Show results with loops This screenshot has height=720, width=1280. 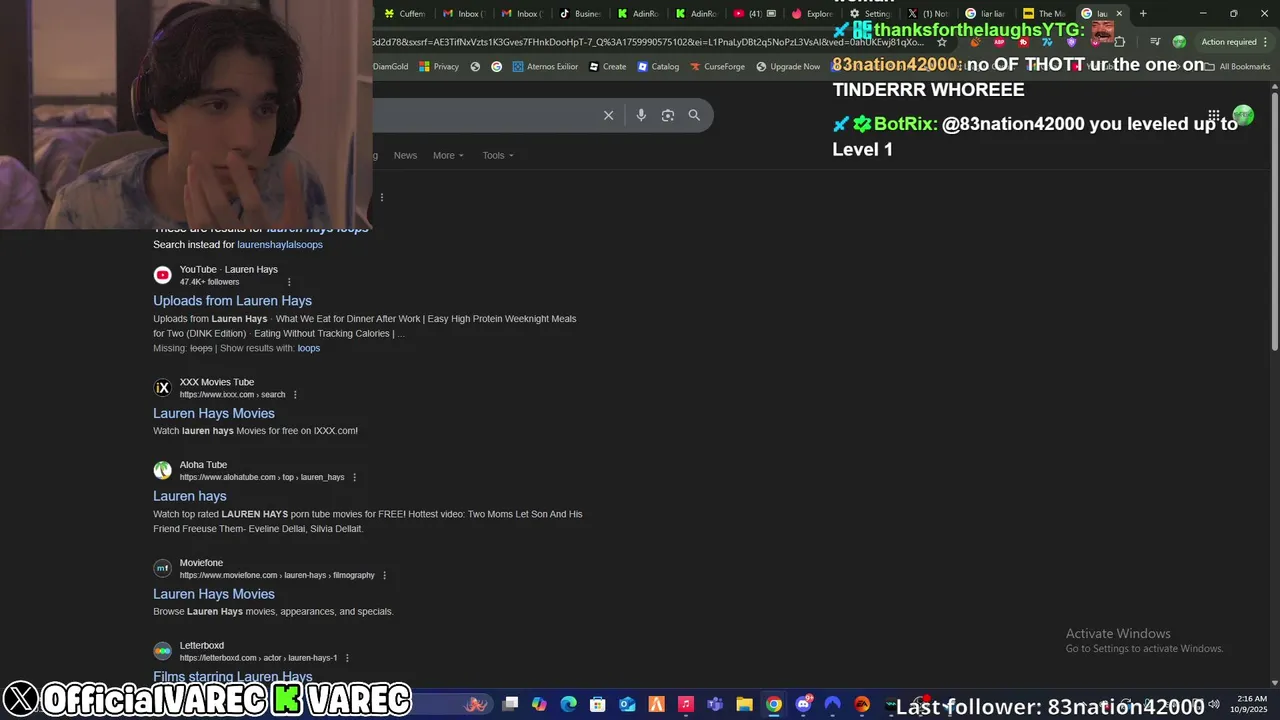tap(309, 348)
